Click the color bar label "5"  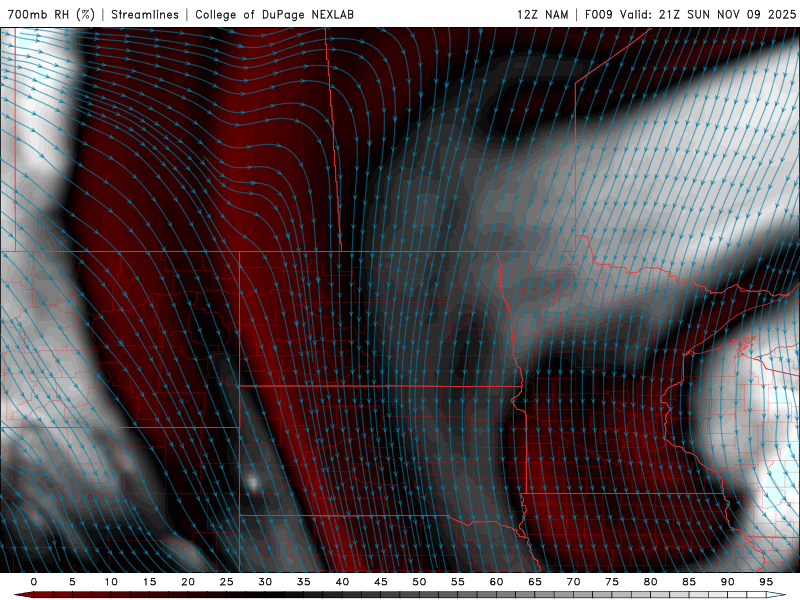tap(72, 582)
